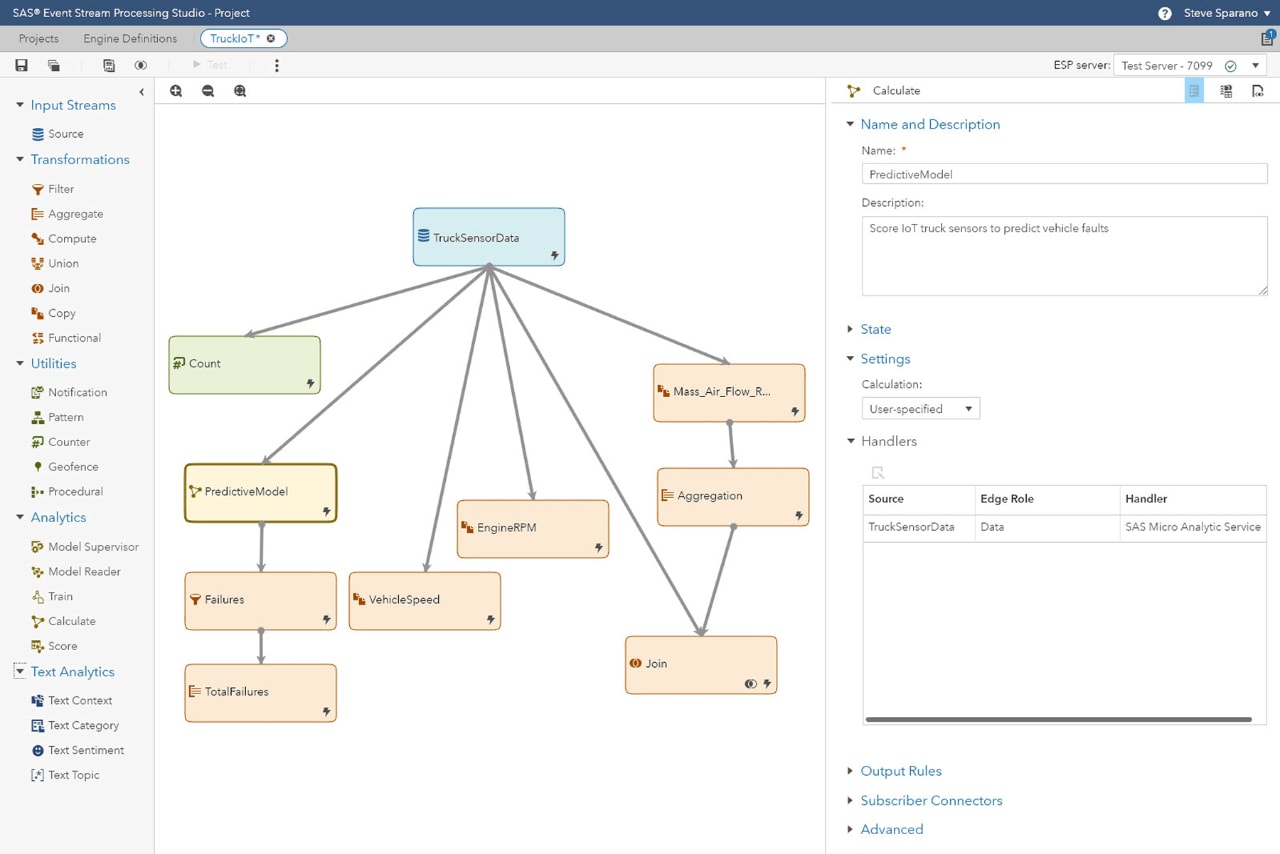Open the notifications clipboard icon
This screenshot has height=854, width=1280.
click(x=1267, y=38)
